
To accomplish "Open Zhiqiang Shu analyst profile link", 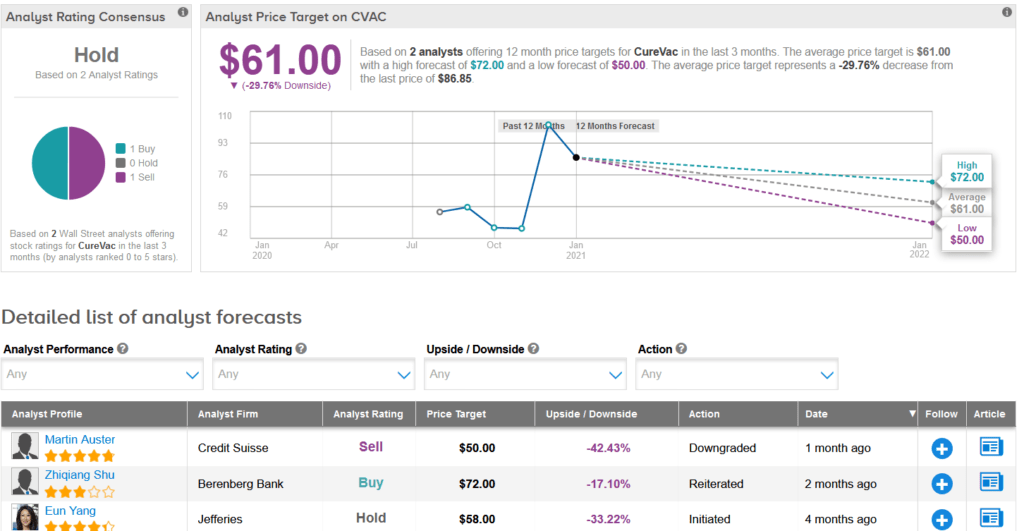I will [x=80, y=475].
